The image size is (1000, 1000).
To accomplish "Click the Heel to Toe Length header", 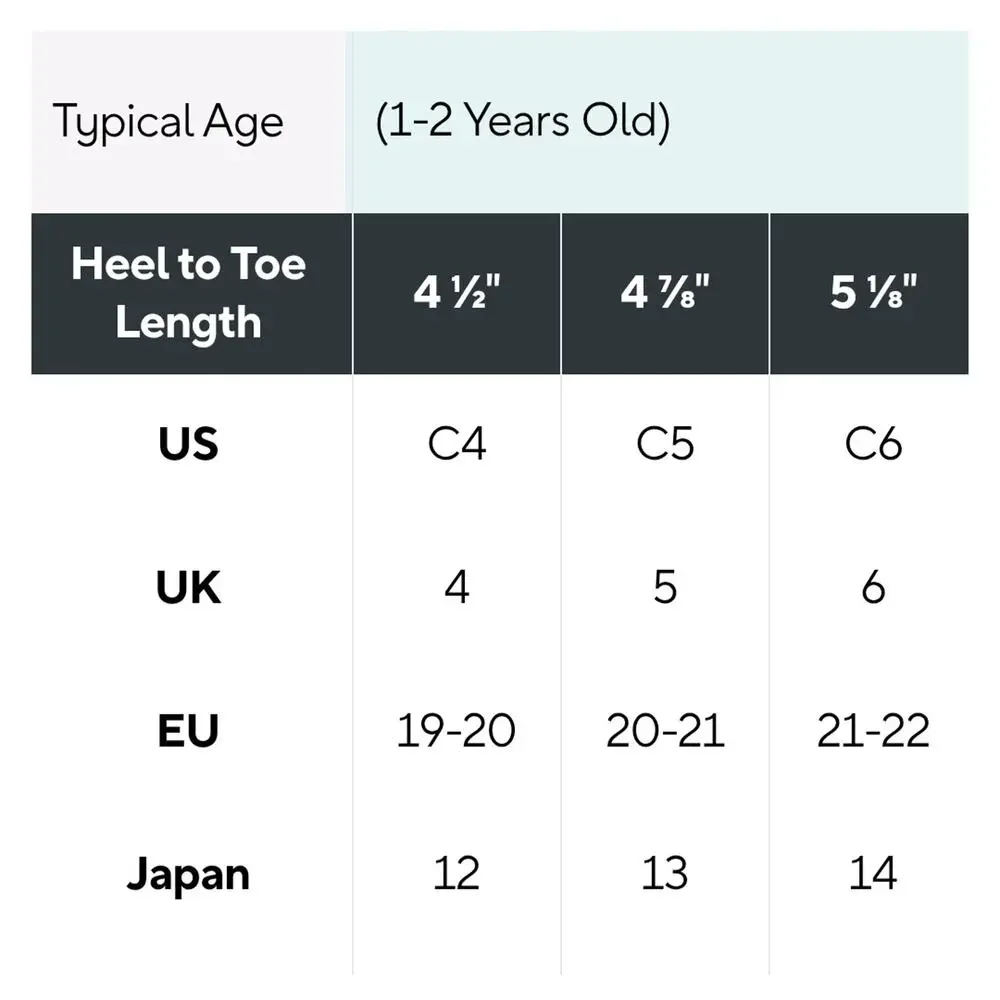I will tap(191, 293).
